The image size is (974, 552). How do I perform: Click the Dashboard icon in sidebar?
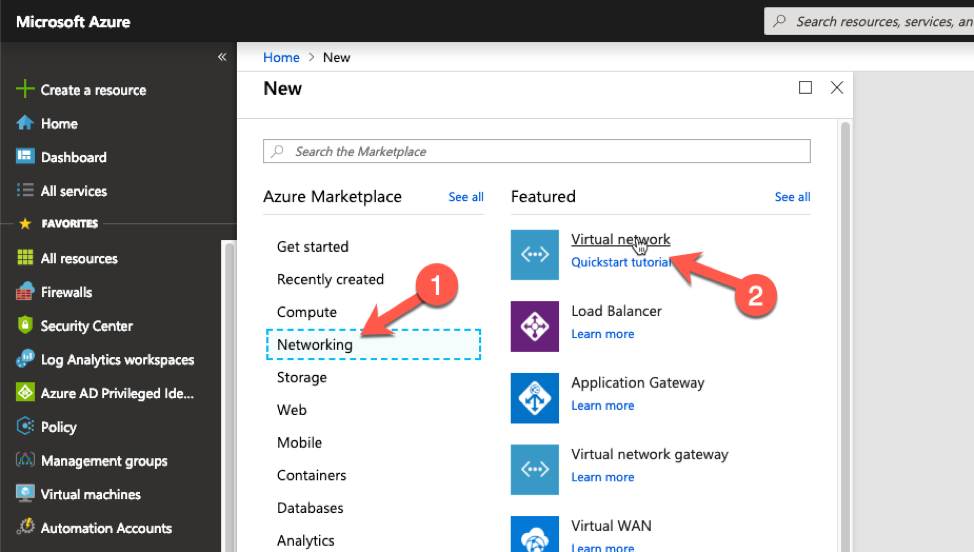(x=25, y=156)
